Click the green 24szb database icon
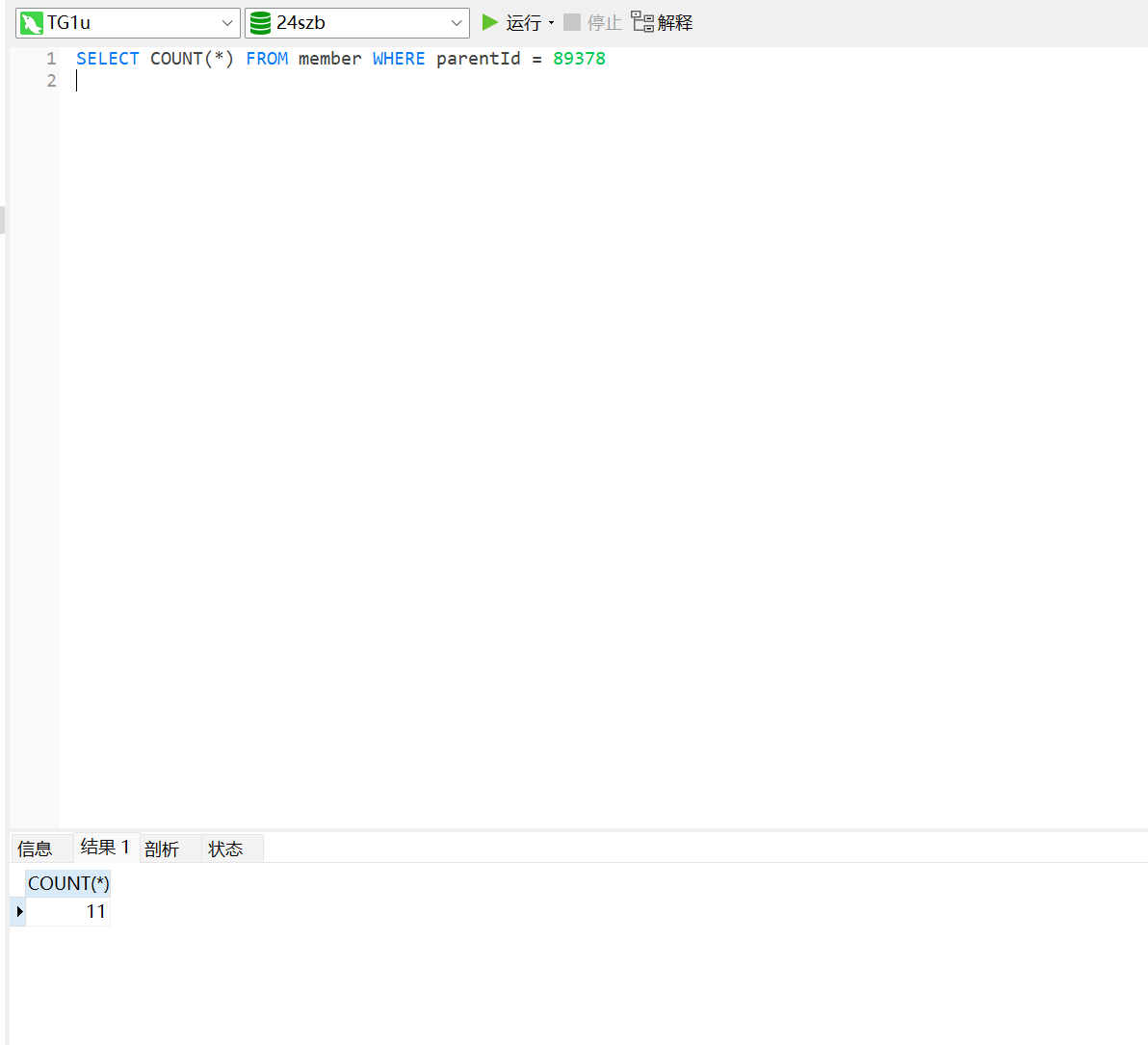 click(x=260, y=23)
